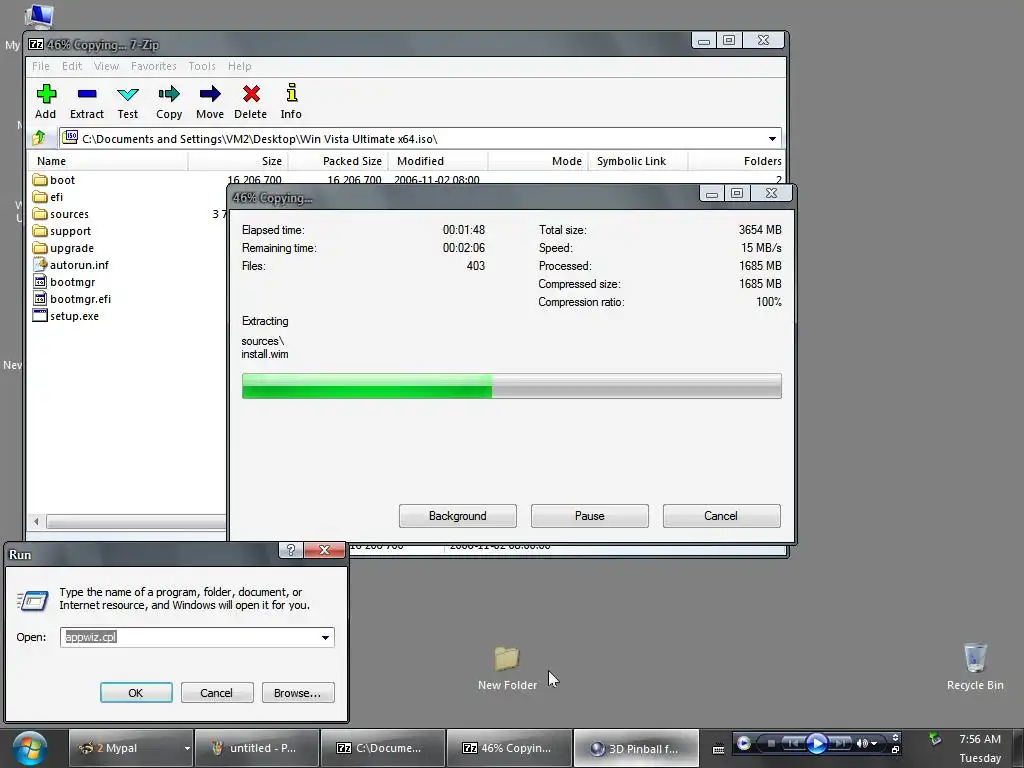Open the File menu in 7-Zip
This screenshot has width=1024, height=768.
pyautogui.click(x=40, y=66)
